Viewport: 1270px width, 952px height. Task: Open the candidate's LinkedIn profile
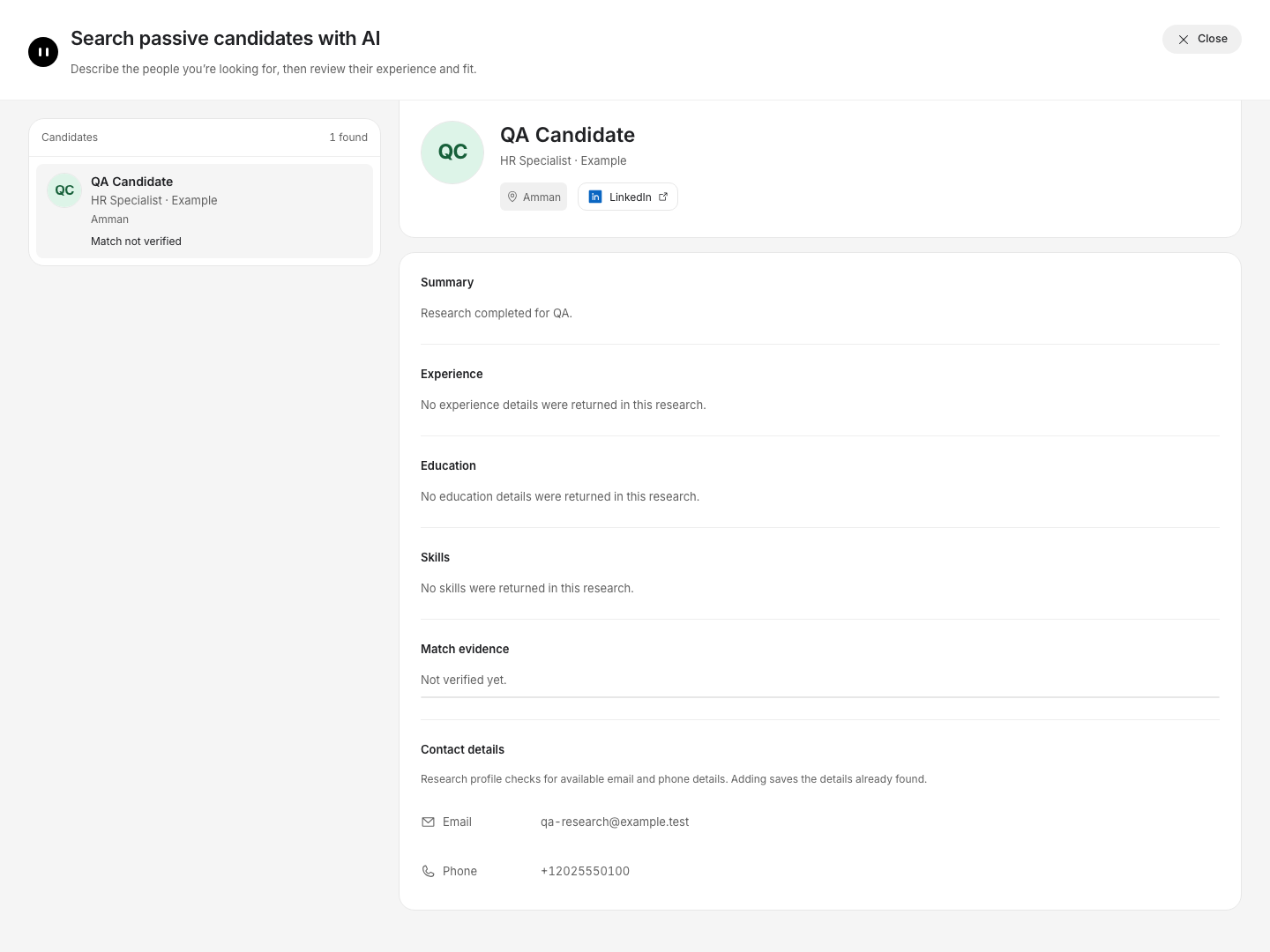coord(628,197)
